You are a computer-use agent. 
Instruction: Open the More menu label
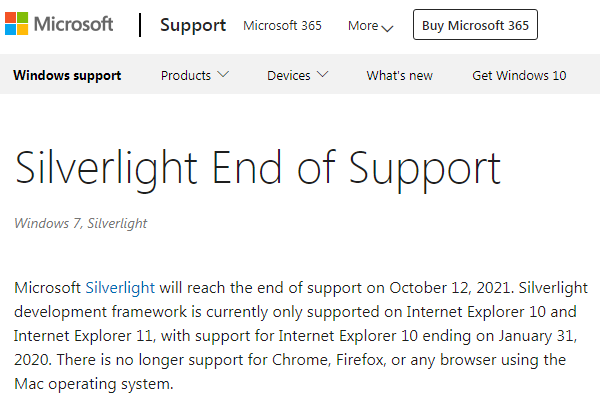pyautogui.click(x=363, y=26)
